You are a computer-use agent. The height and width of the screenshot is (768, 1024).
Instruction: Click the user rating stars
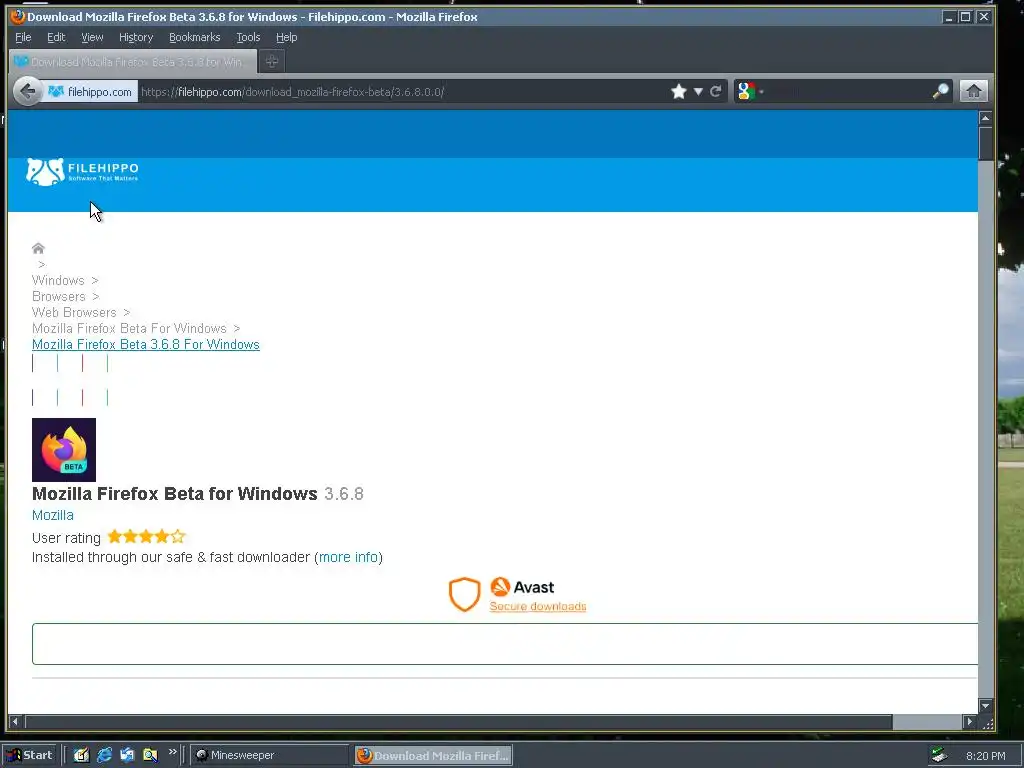[146, 537]
